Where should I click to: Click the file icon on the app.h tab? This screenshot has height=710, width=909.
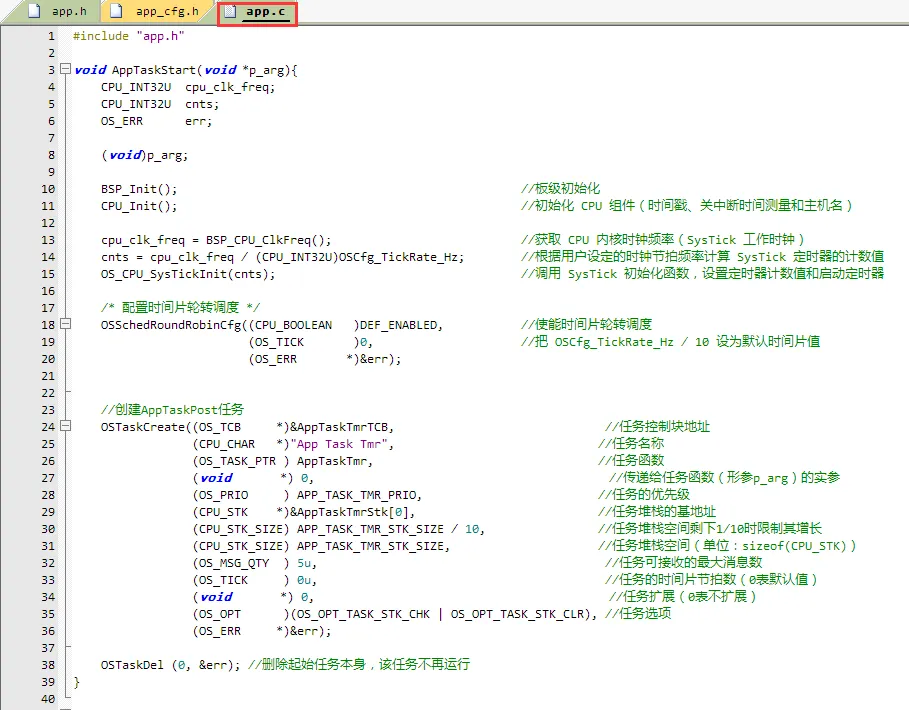point(36,12)
